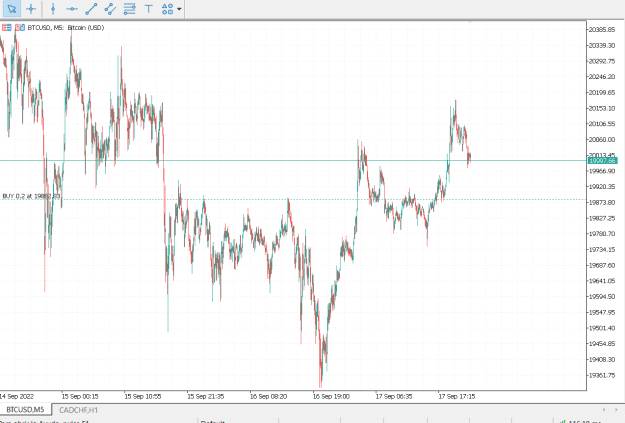Click the 19734.15 price scale label
Viewport: 625px width, 423px height.
click(x=602, y=250)
